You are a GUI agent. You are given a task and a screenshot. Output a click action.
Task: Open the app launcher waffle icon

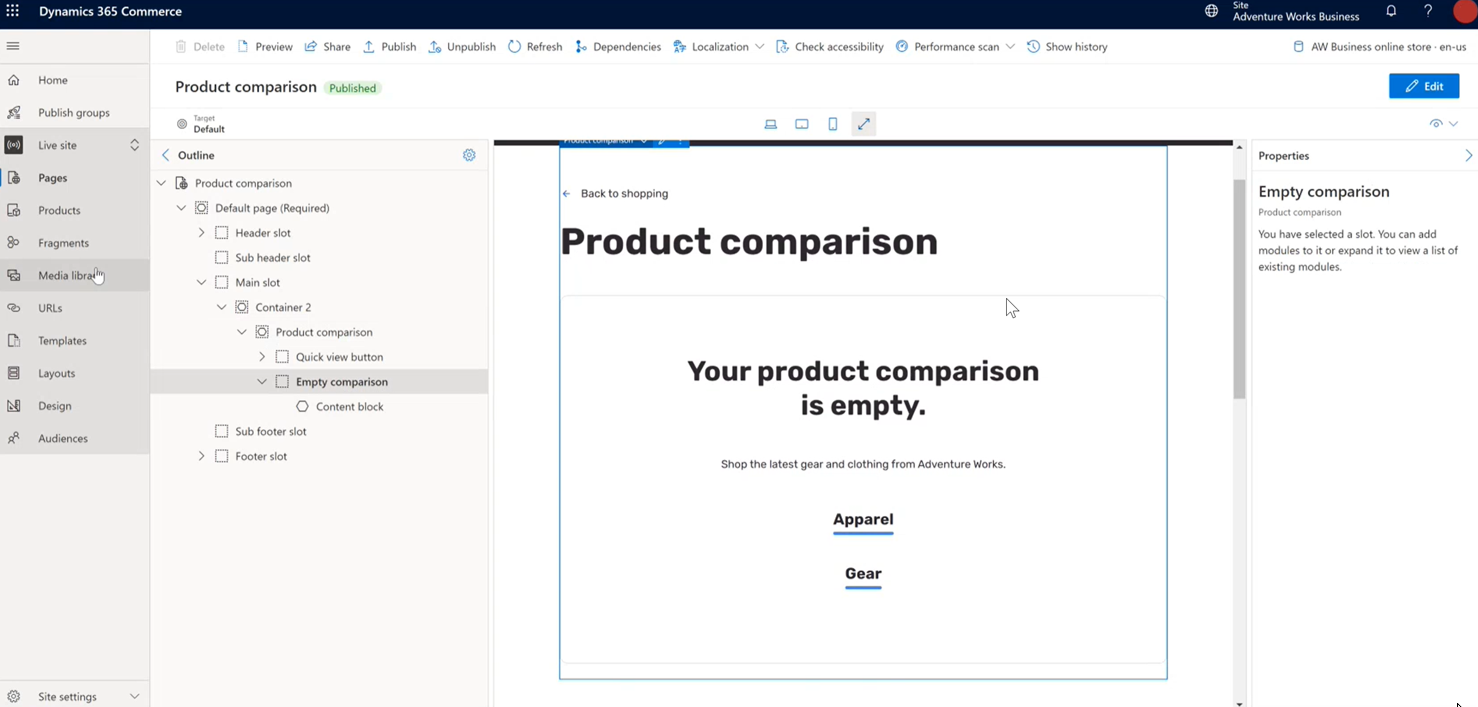[13, 11]
